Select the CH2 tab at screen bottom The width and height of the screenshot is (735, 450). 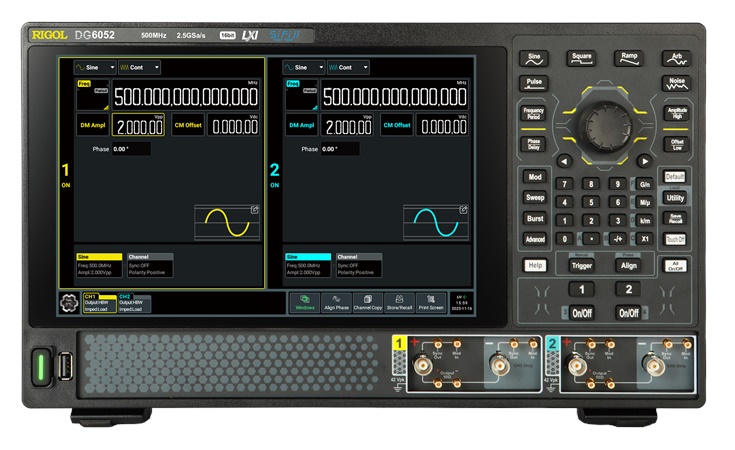[x=134, y=303]
